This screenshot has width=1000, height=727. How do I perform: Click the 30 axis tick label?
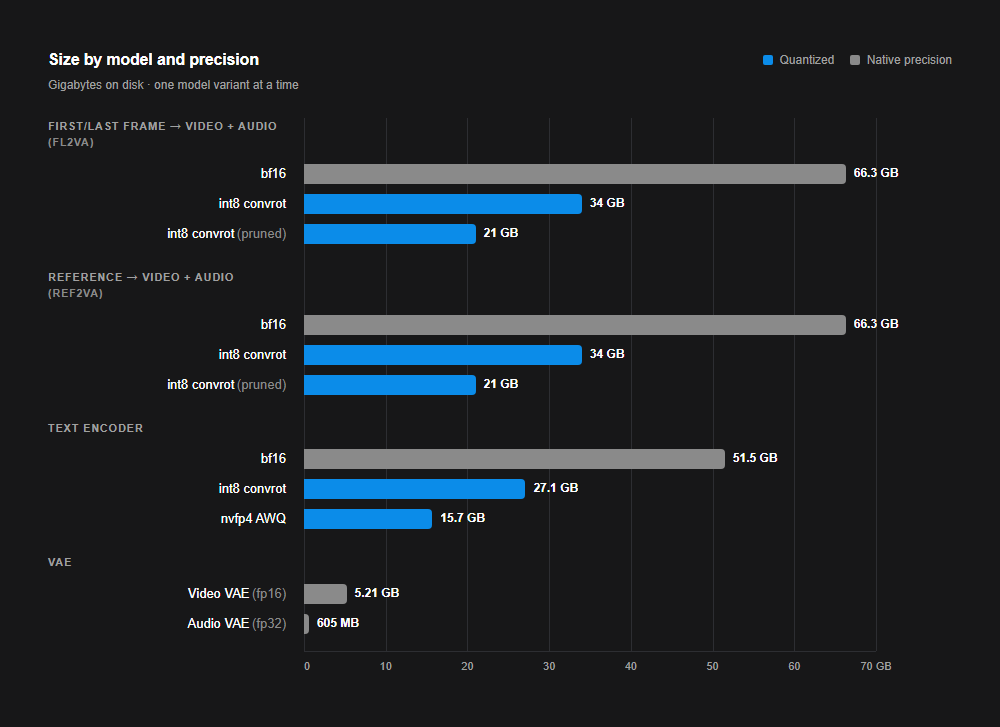point(549,666)
